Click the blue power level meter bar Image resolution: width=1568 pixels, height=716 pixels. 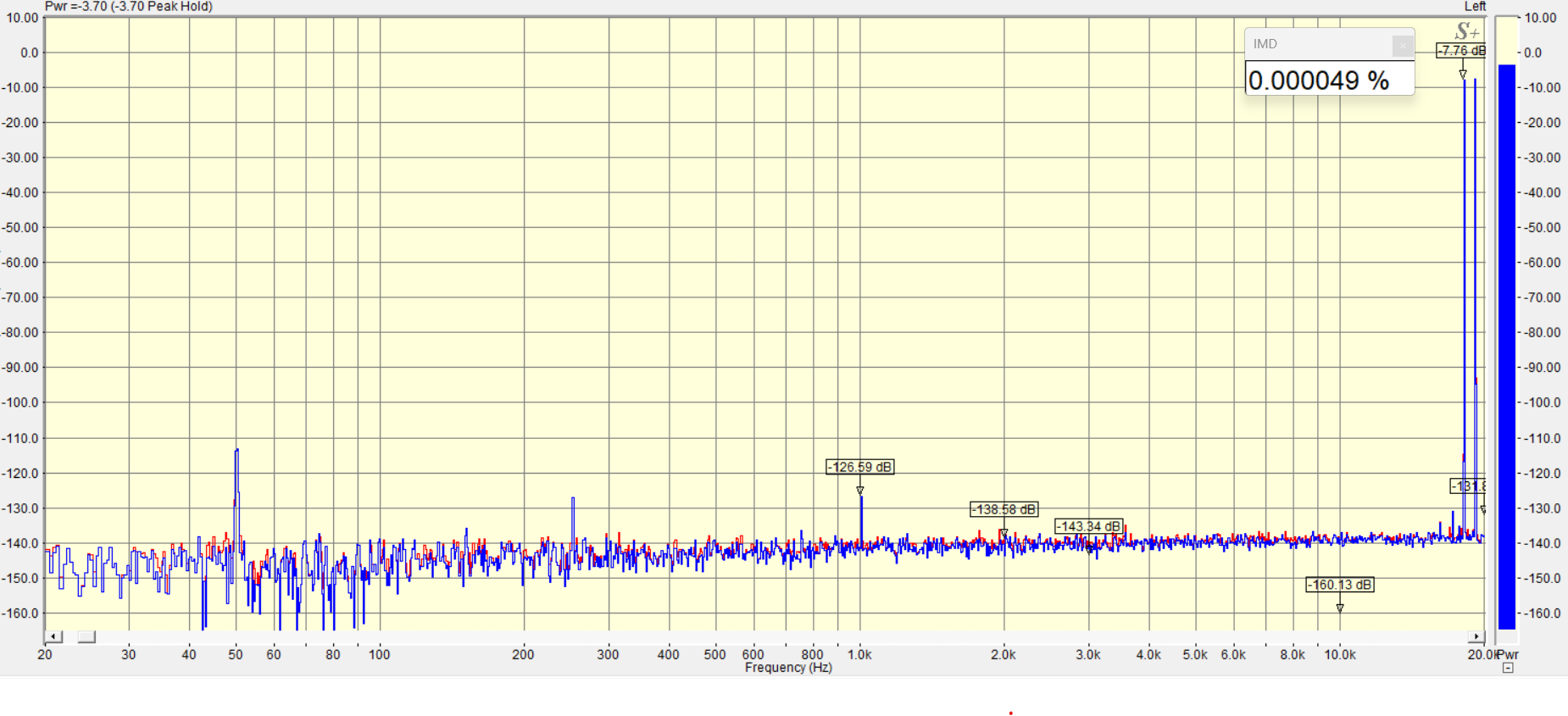click(x=1506, y=339)
